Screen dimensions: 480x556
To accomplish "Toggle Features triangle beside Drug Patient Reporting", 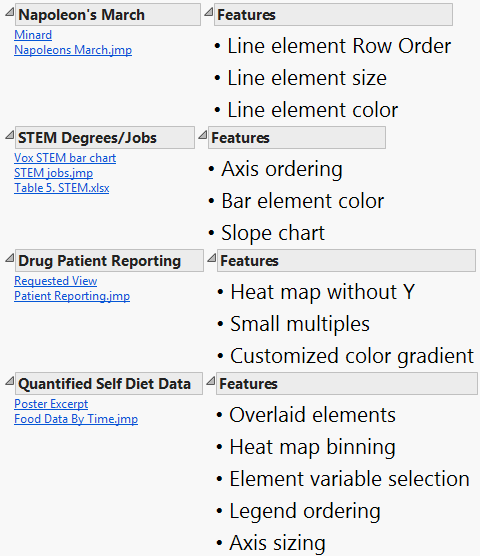I will pos(212,258).
